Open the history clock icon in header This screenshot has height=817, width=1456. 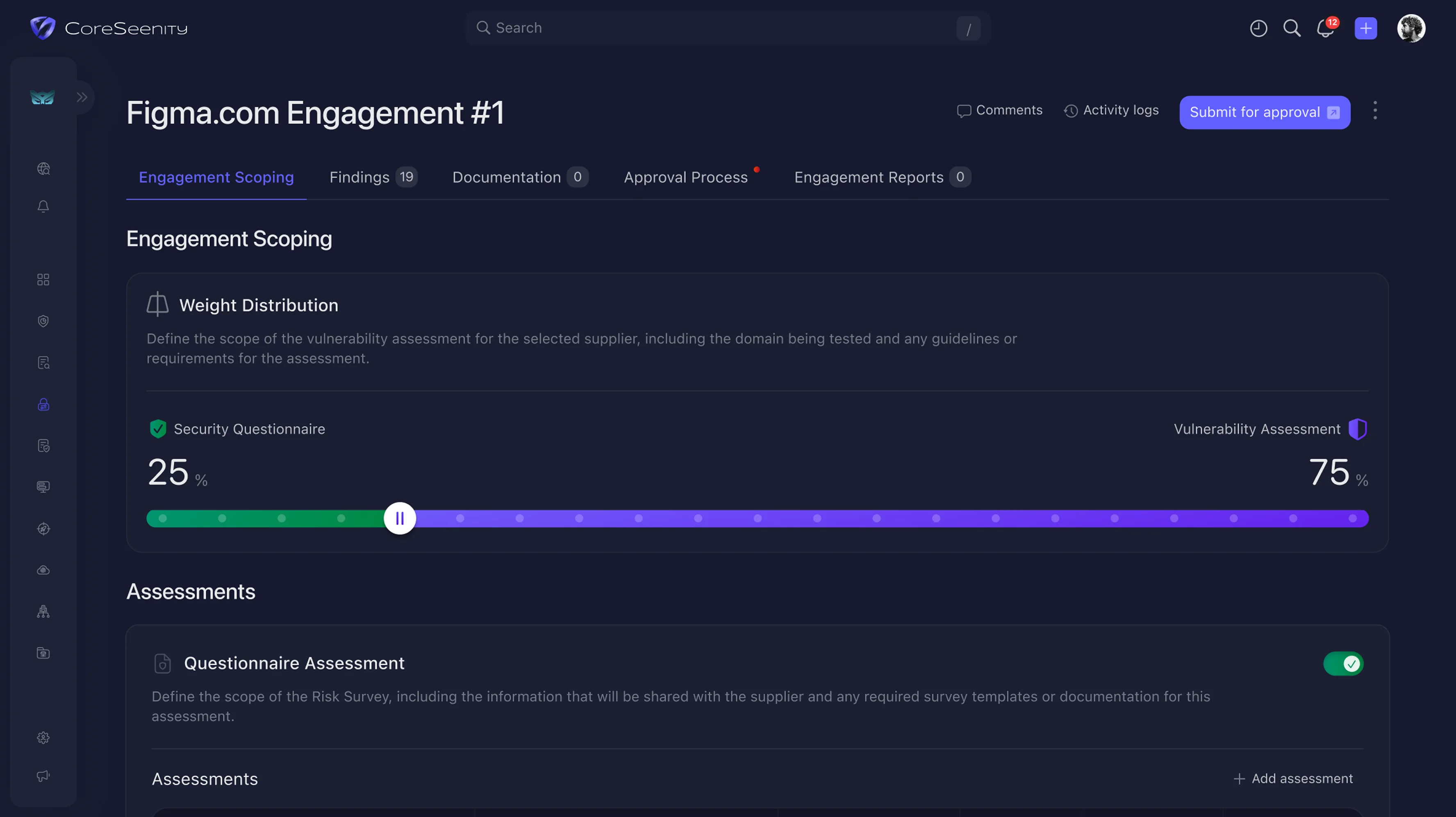pyautogui.click(x=1258, y=28)
